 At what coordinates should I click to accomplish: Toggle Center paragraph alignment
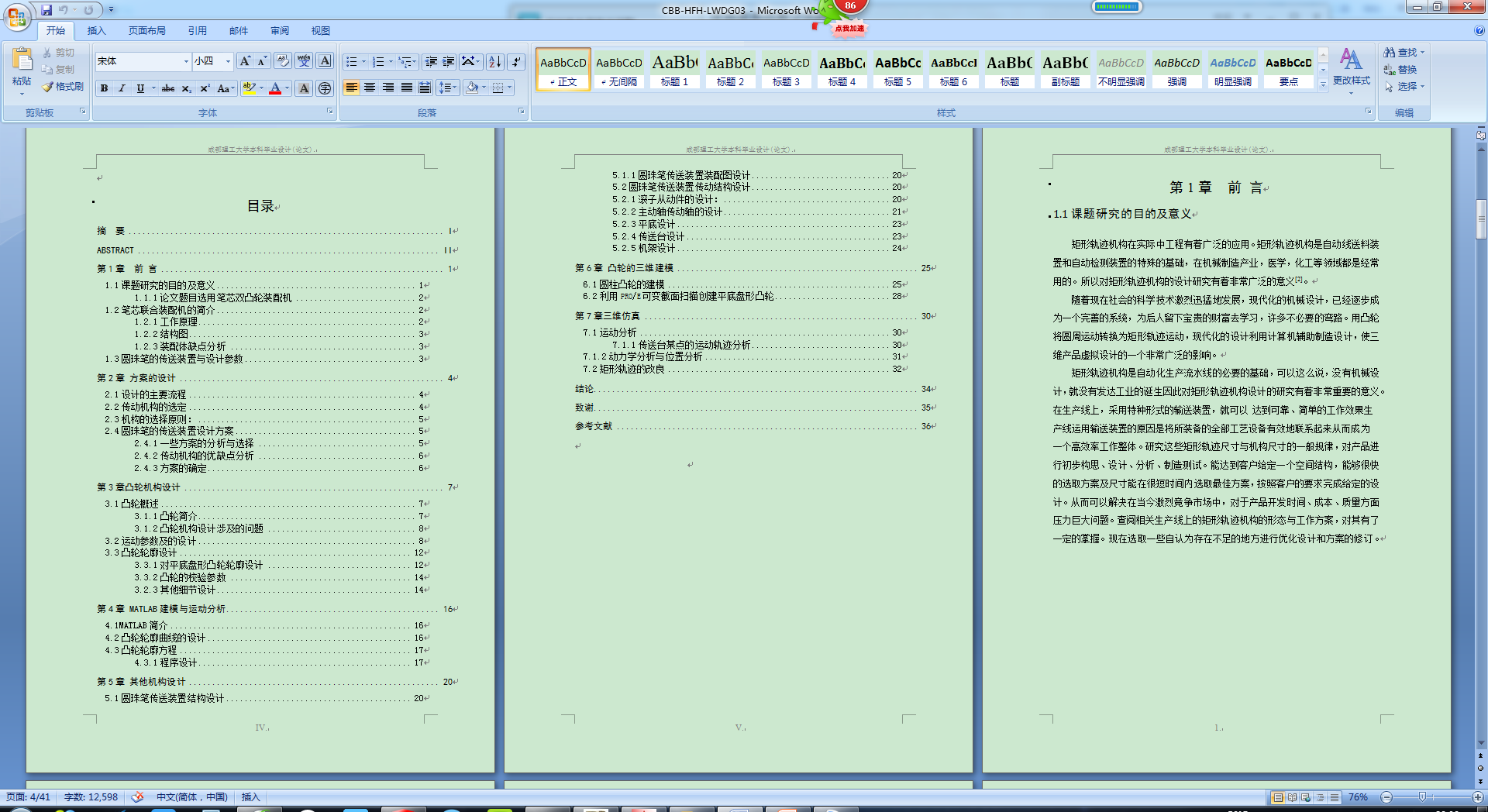pos(370,88)
